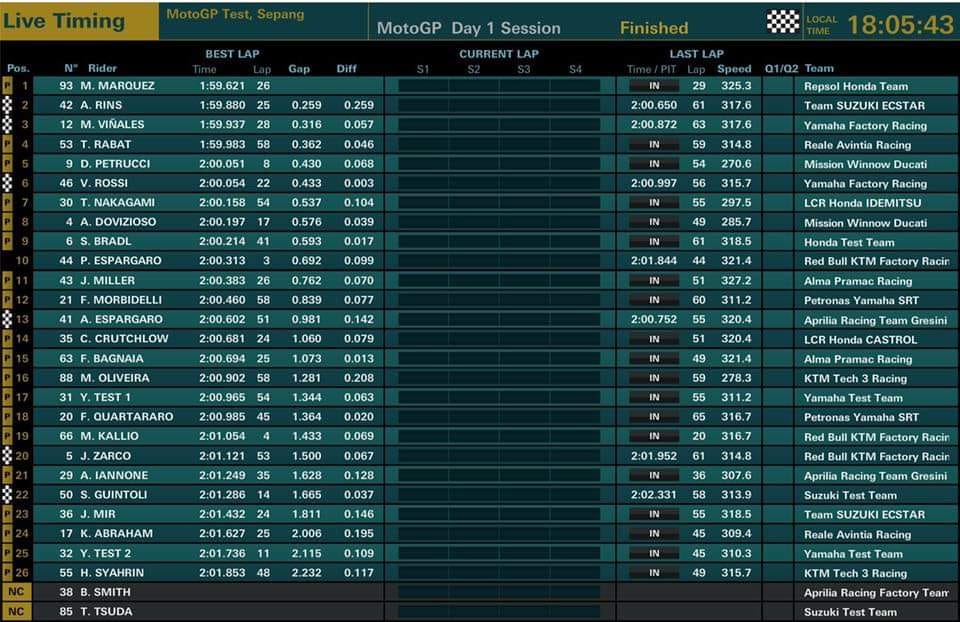Click F. Quartararo best time 2:00.985
Screen dimensions: 960x622
(222, 417)
